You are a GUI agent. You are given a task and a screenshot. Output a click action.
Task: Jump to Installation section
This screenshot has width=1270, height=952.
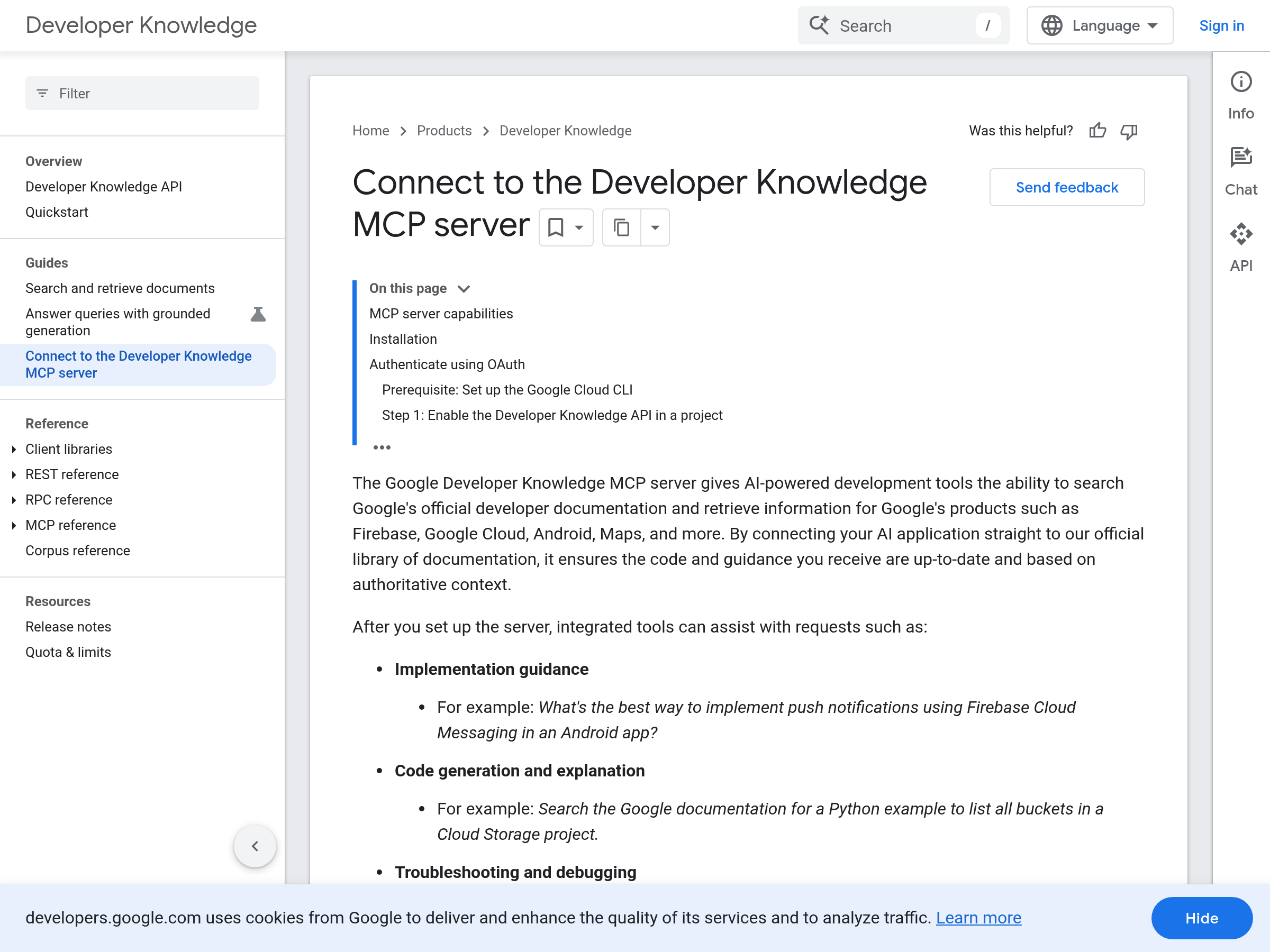(x=403, y=339)
